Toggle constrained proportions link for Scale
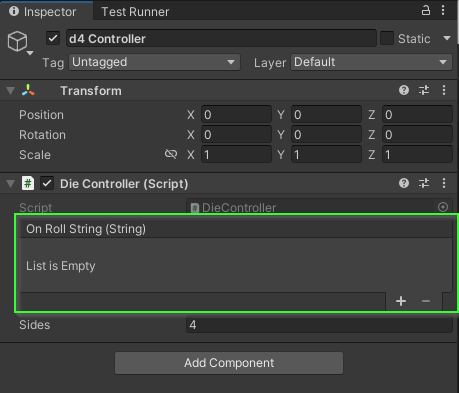The height and width of the screenshot is (393, 459). coord(171,154)
